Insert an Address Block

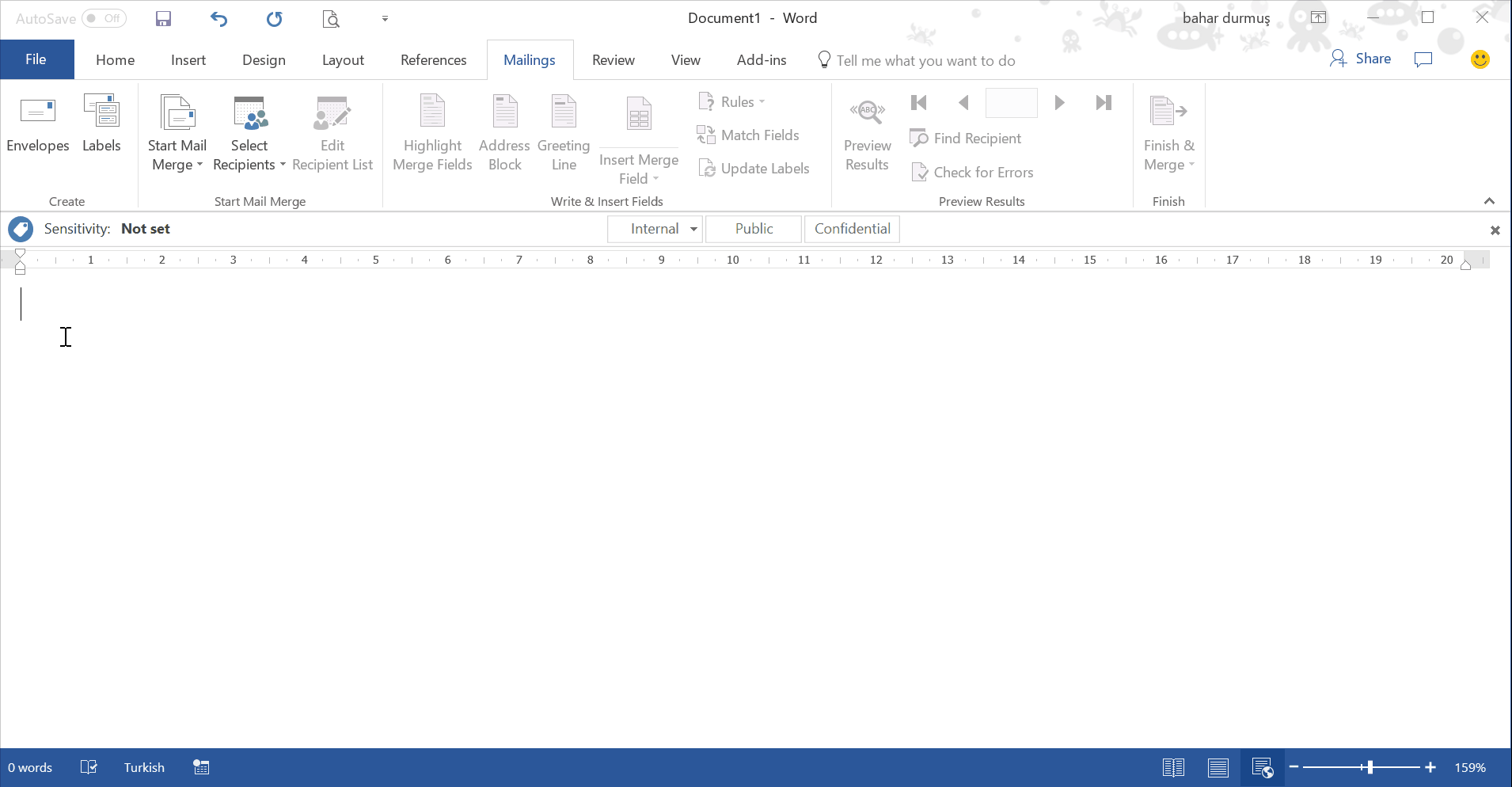point(504,134)
